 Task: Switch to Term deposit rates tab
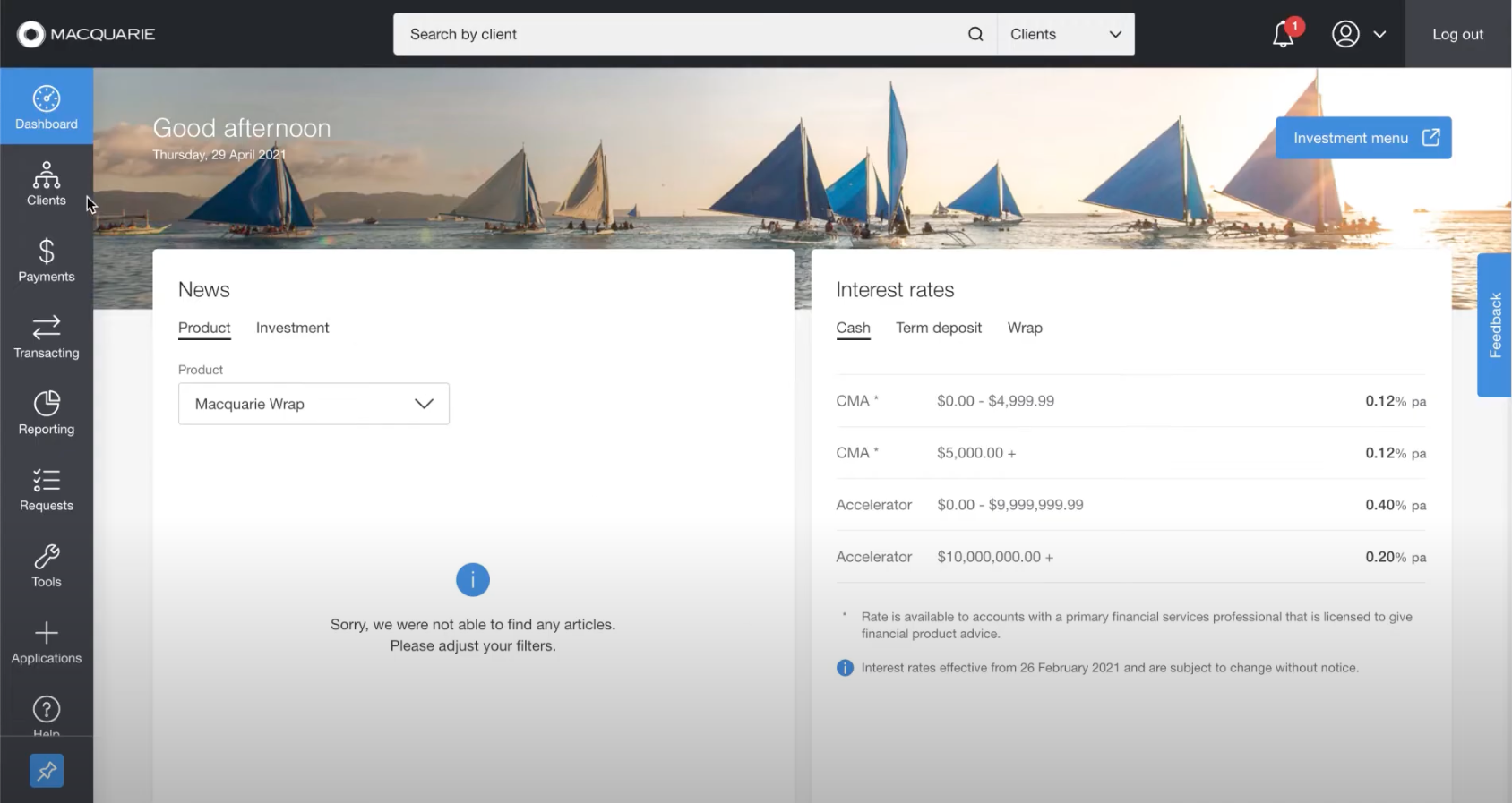(x=939, y=329)
